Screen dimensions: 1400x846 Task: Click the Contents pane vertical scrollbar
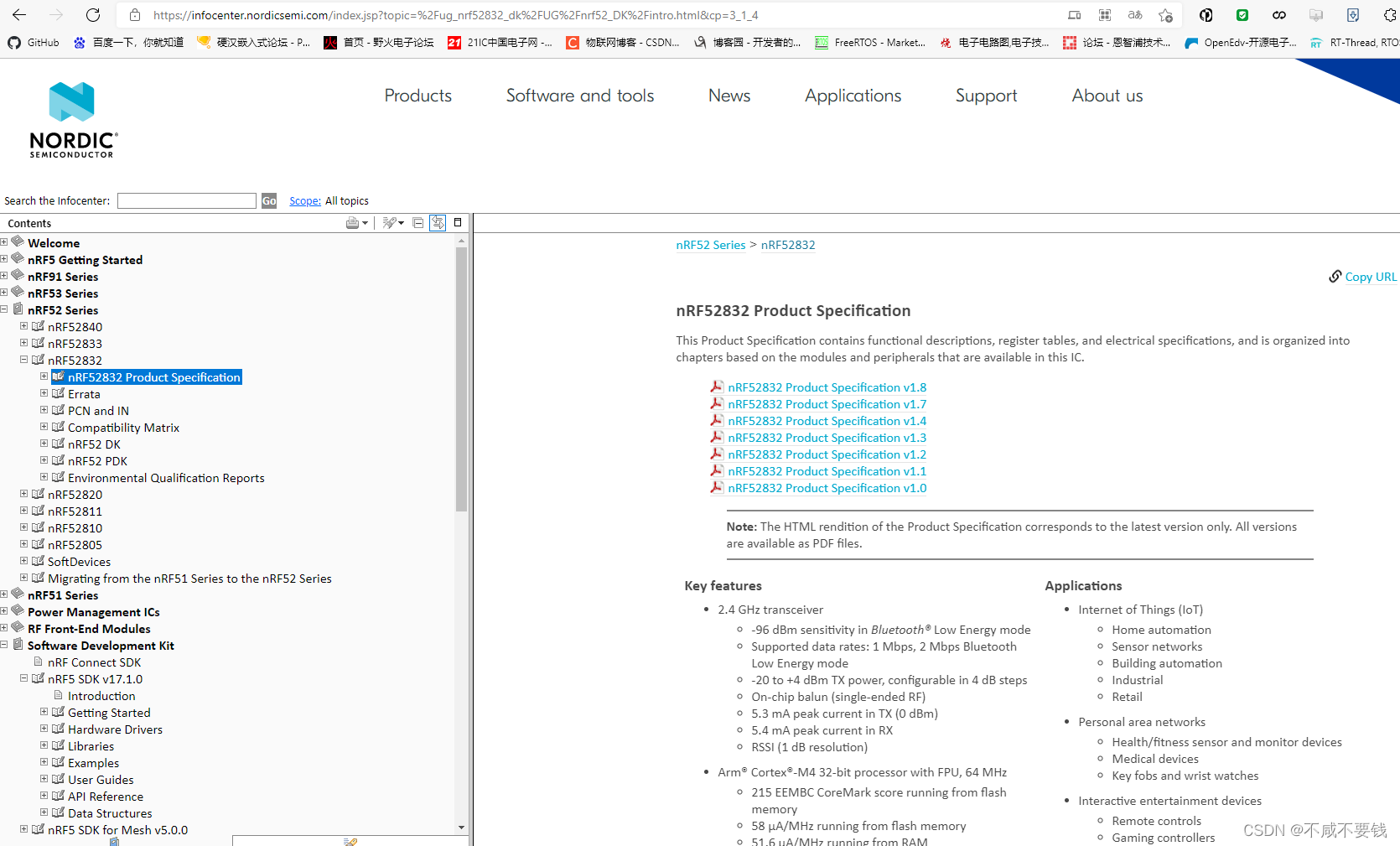461,379
